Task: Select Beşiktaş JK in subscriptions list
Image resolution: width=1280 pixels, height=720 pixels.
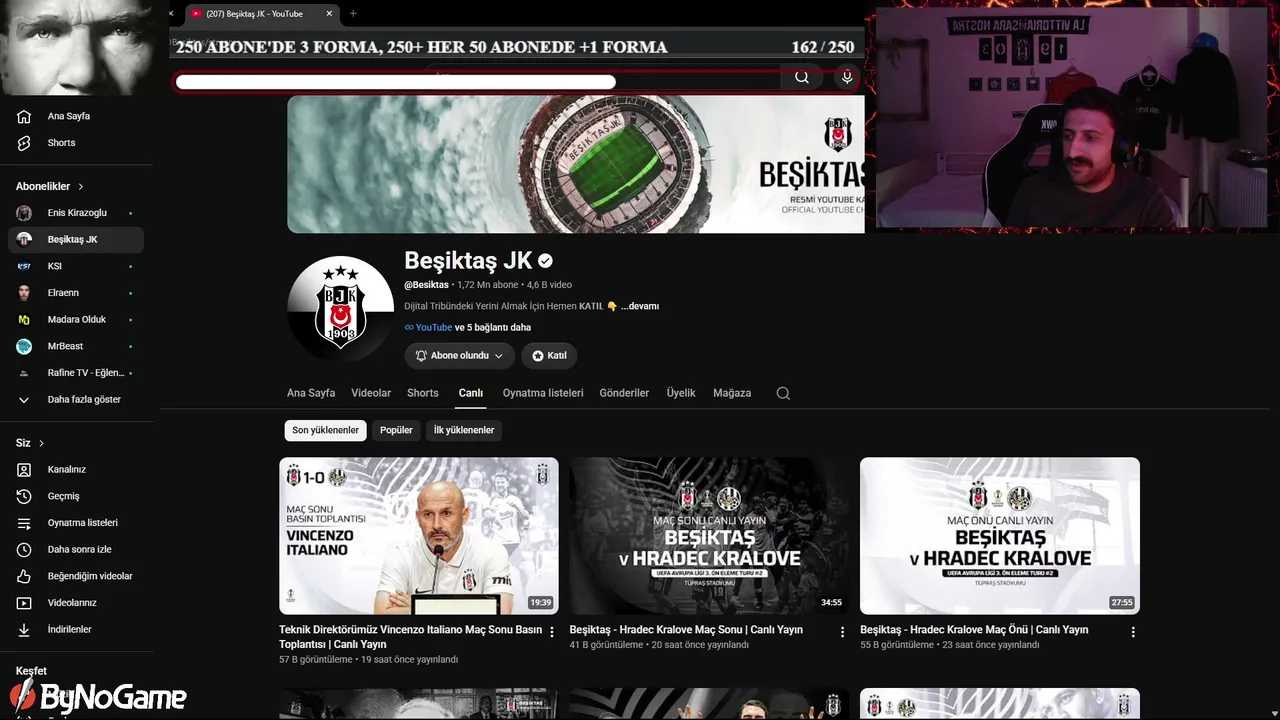Action: (77, 240)
